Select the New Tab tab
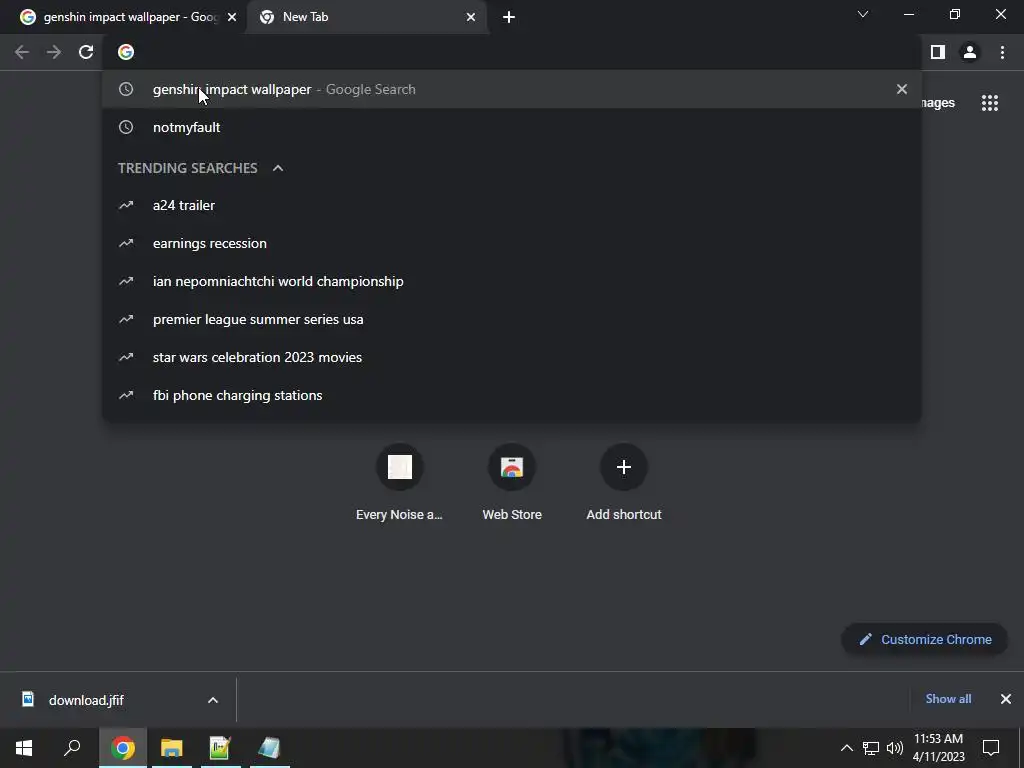 point(366,17)
